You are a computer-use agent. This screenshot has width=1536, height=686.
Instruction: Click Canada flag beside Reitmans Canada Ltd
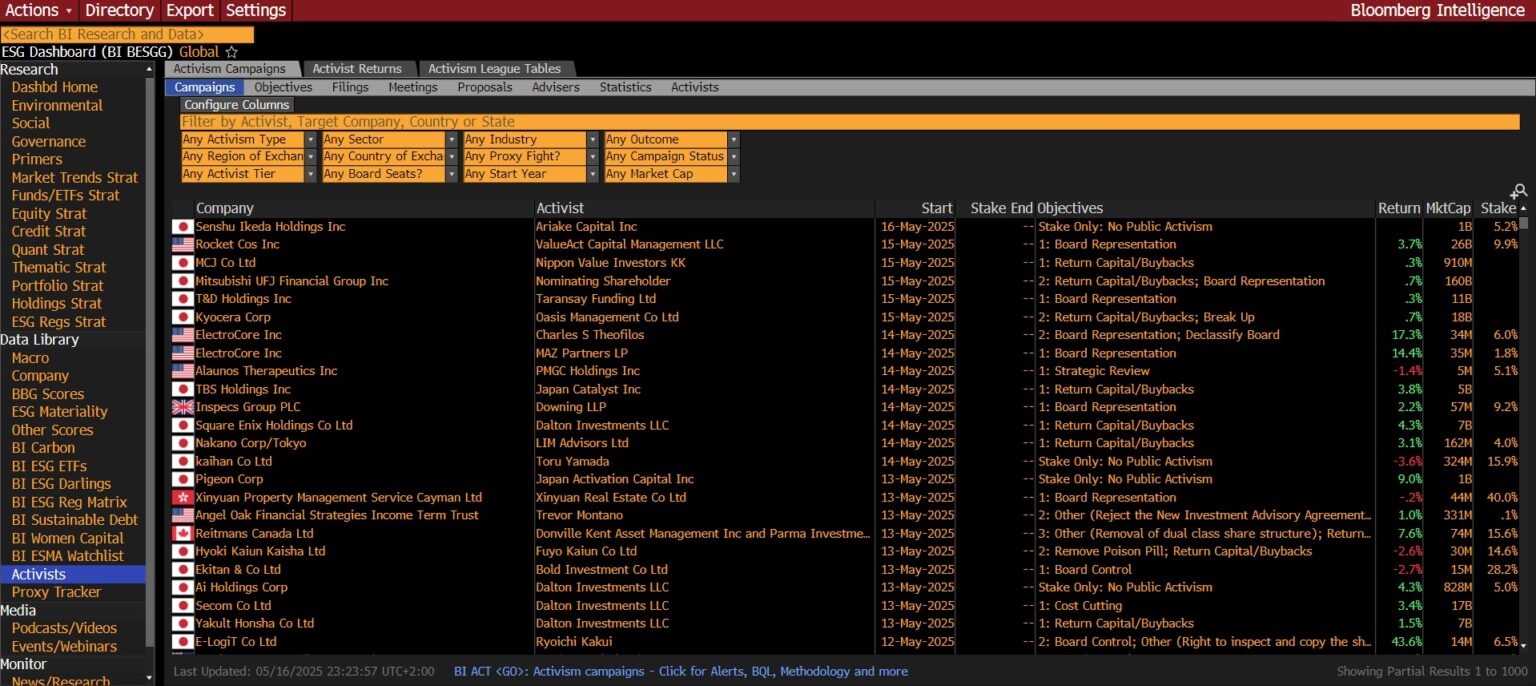click(x=183, y=533)
